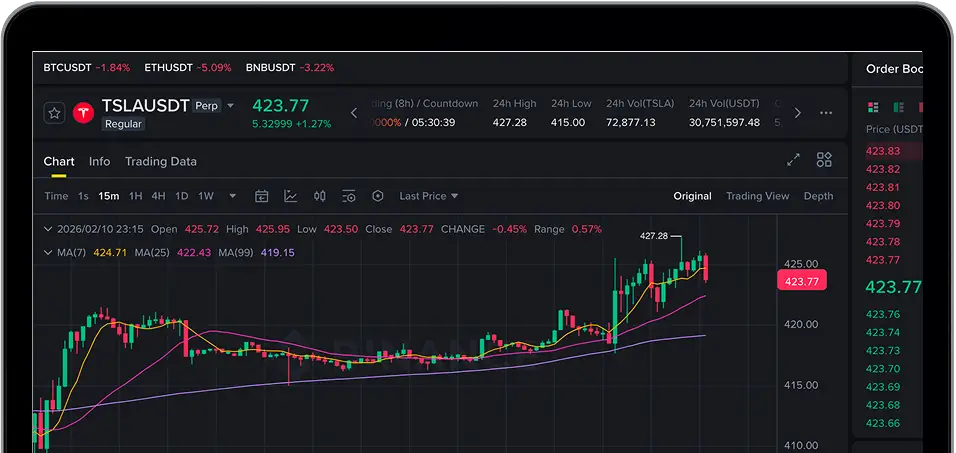Switch to Trading View chart

tap(757, 196)
